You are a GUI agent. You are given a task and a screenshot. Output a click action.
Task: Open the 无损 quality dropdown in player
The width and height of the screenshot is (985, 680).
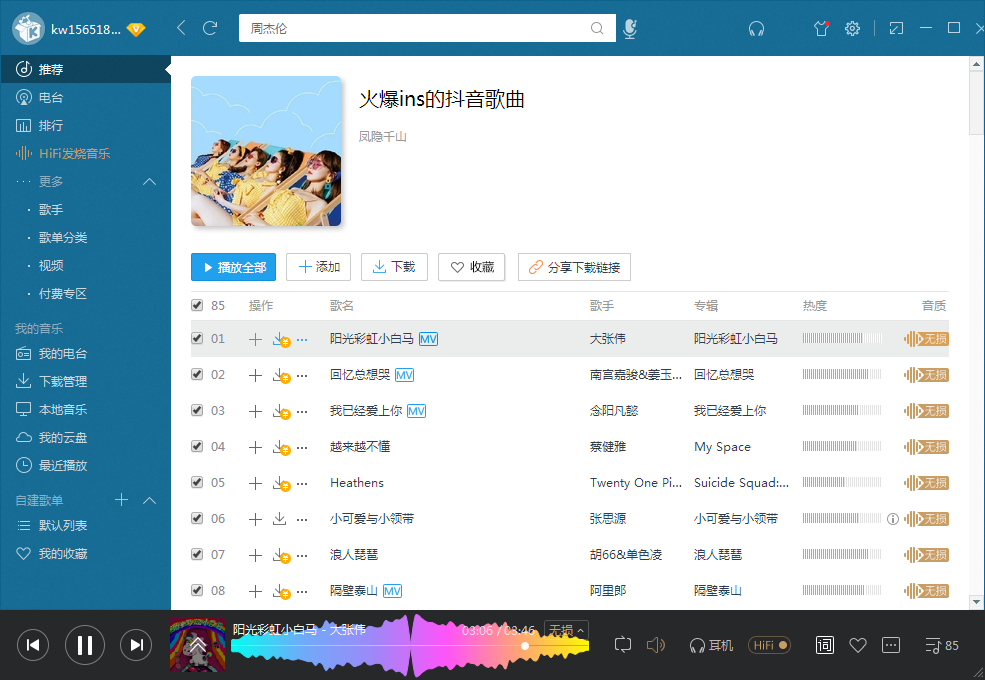click(566, 630)
